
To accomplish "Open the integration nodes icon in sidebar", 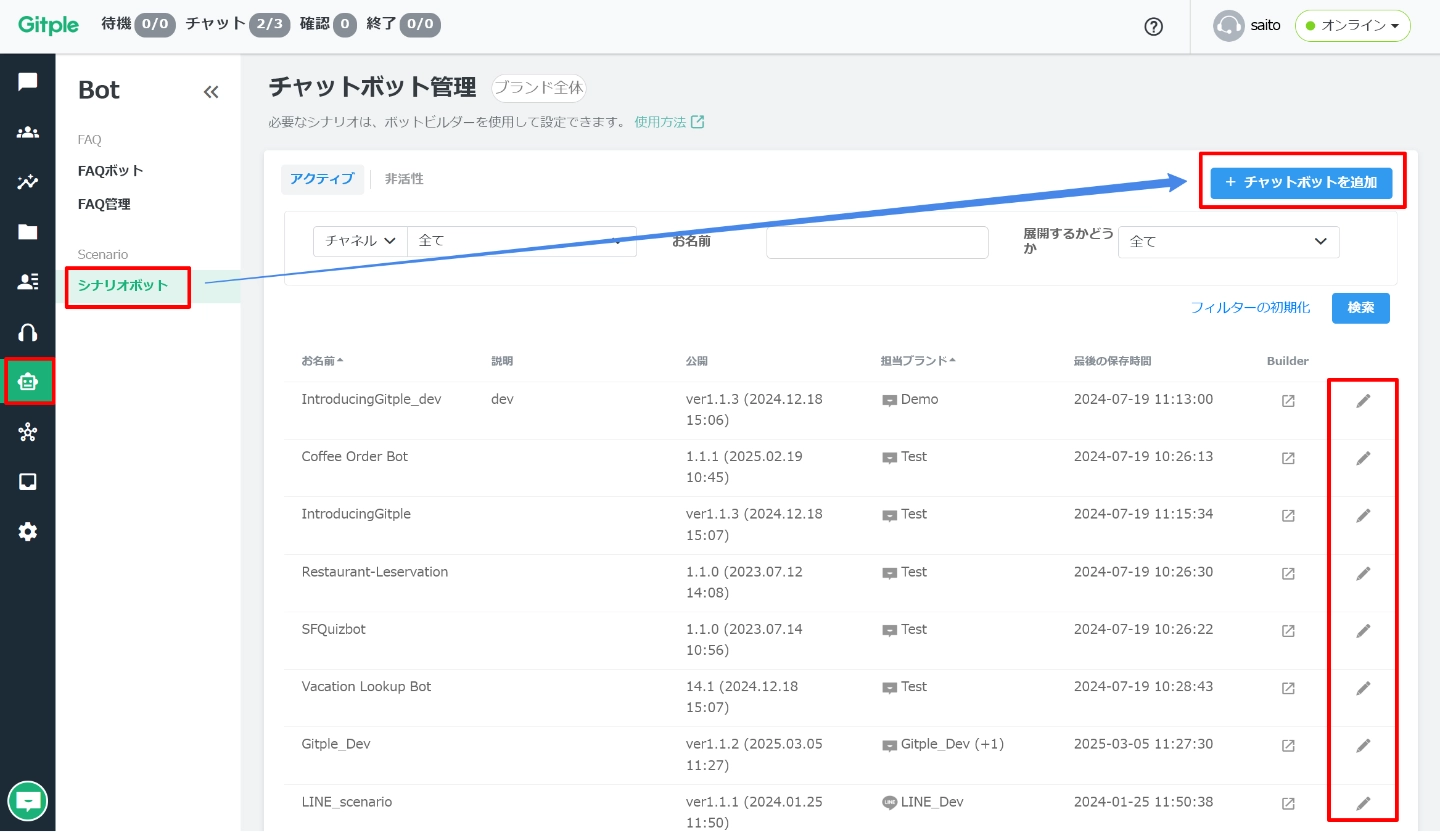I will tap(28, 432).
